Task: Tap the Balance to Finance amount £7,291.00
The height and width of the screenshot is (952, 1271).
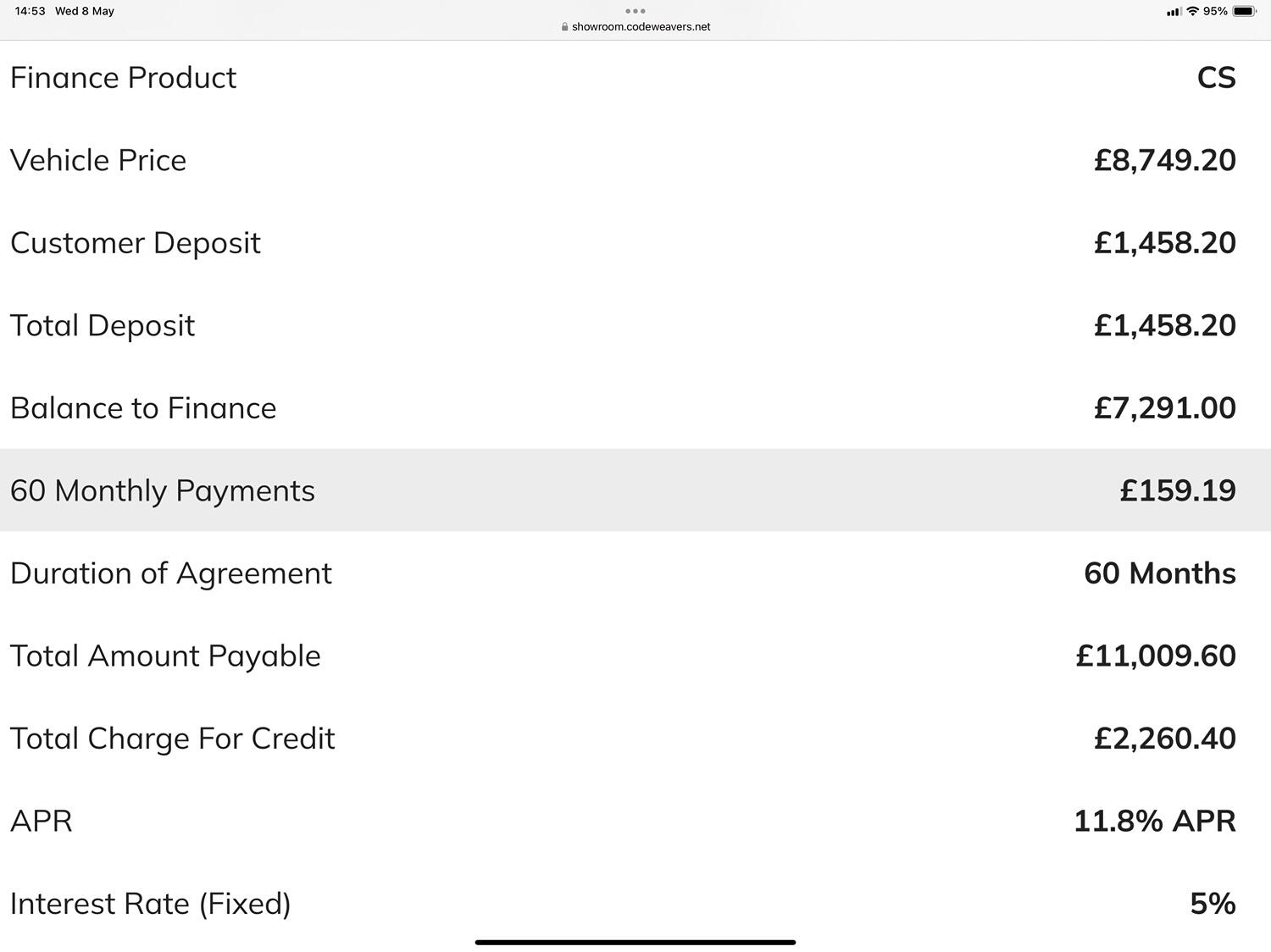Action: (x=1165, y=408)
